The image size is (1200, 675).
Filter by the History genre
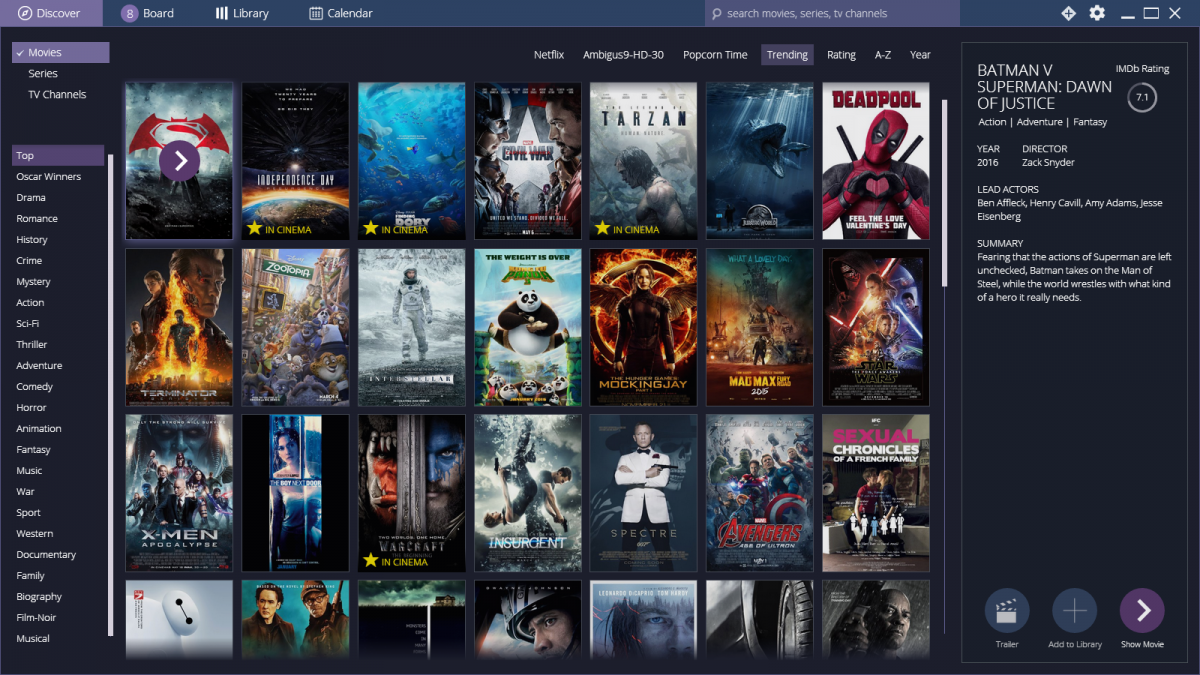click(x=32, y=239)
